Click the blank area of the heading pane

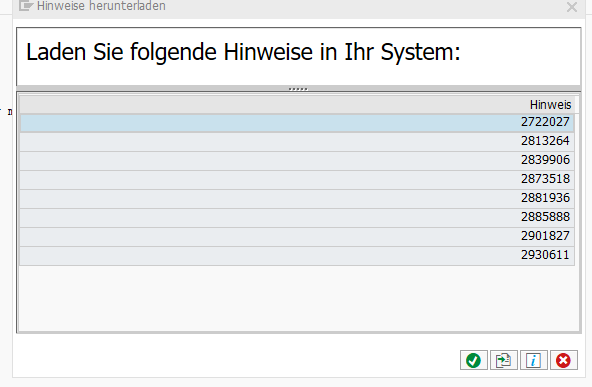[521, 57]
